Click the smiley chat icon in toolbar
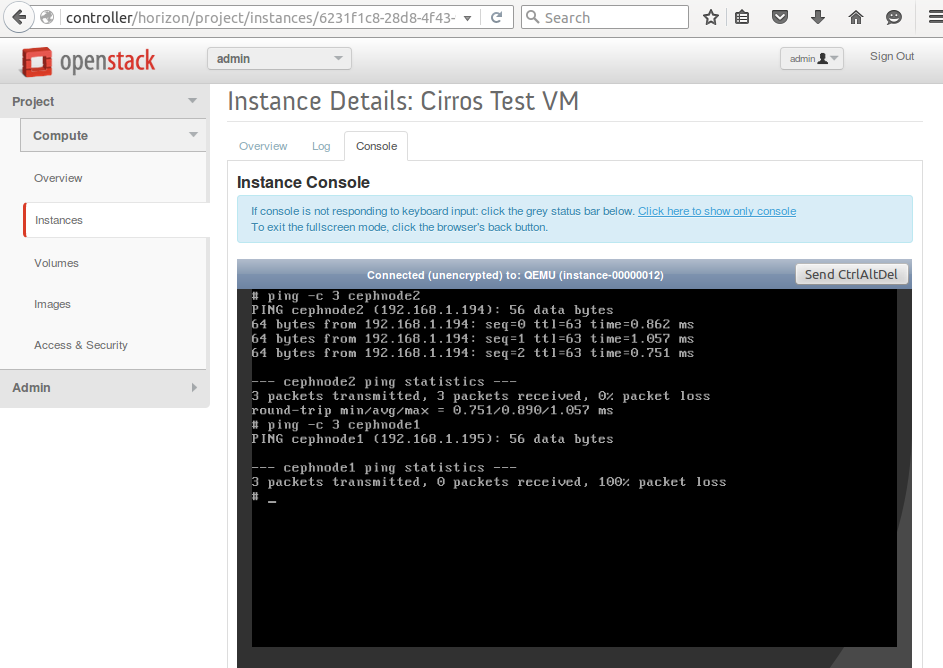Viewport: 943px width, 668px height. [x=894, y=17]
